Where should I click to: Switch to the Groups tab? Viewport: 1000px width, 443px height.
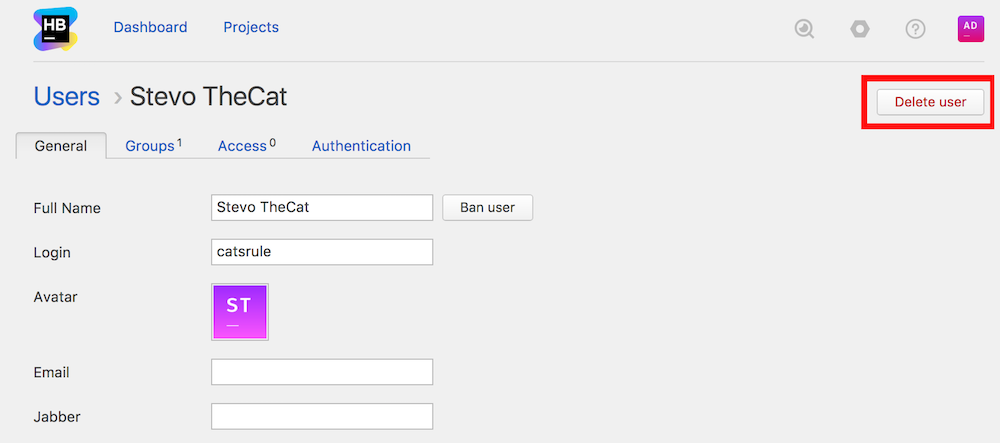pyautogui.click(x=153, y=146)
